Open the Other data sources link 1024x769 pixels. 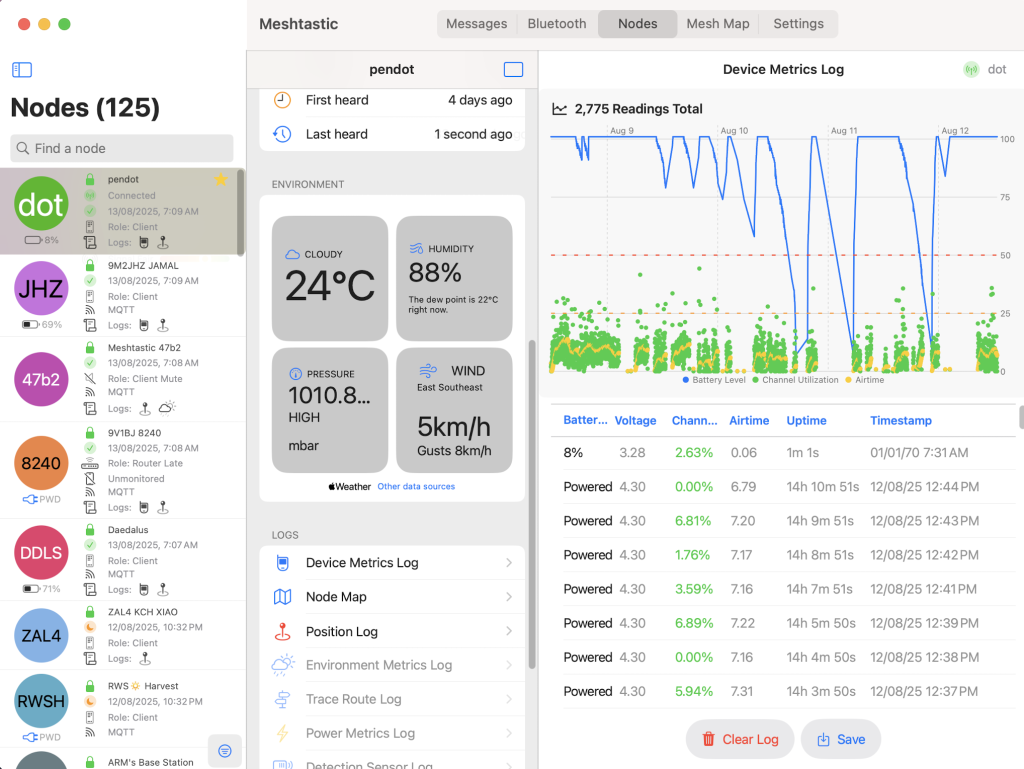click(x=416, y=486)
